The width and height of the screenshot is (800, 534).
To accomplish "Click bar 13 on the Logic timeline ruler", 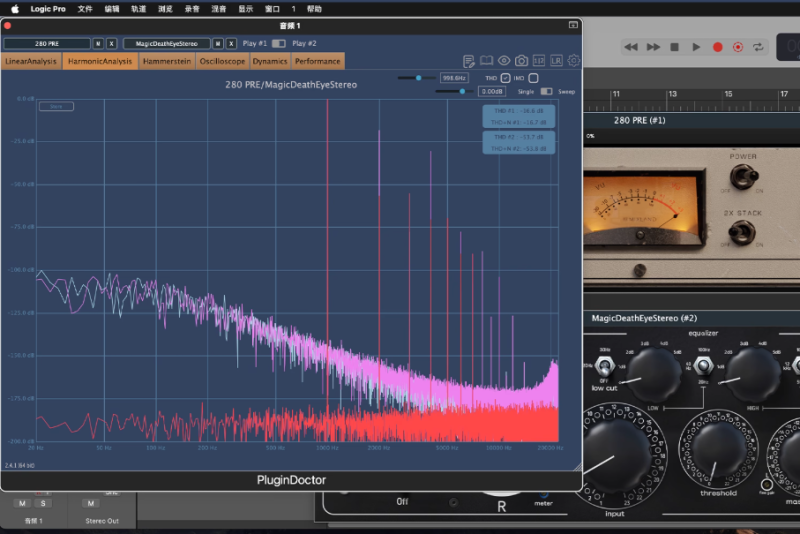I will 672,94.
